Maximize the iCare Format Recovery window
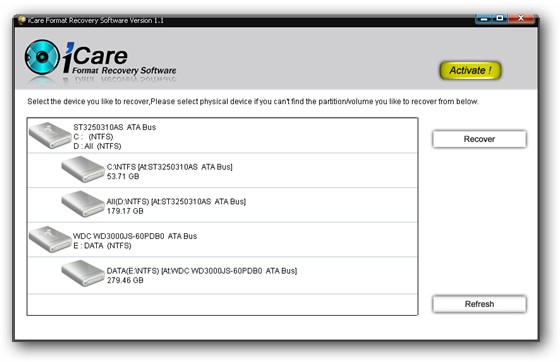The image size is (560, 362). coord(500,19)
